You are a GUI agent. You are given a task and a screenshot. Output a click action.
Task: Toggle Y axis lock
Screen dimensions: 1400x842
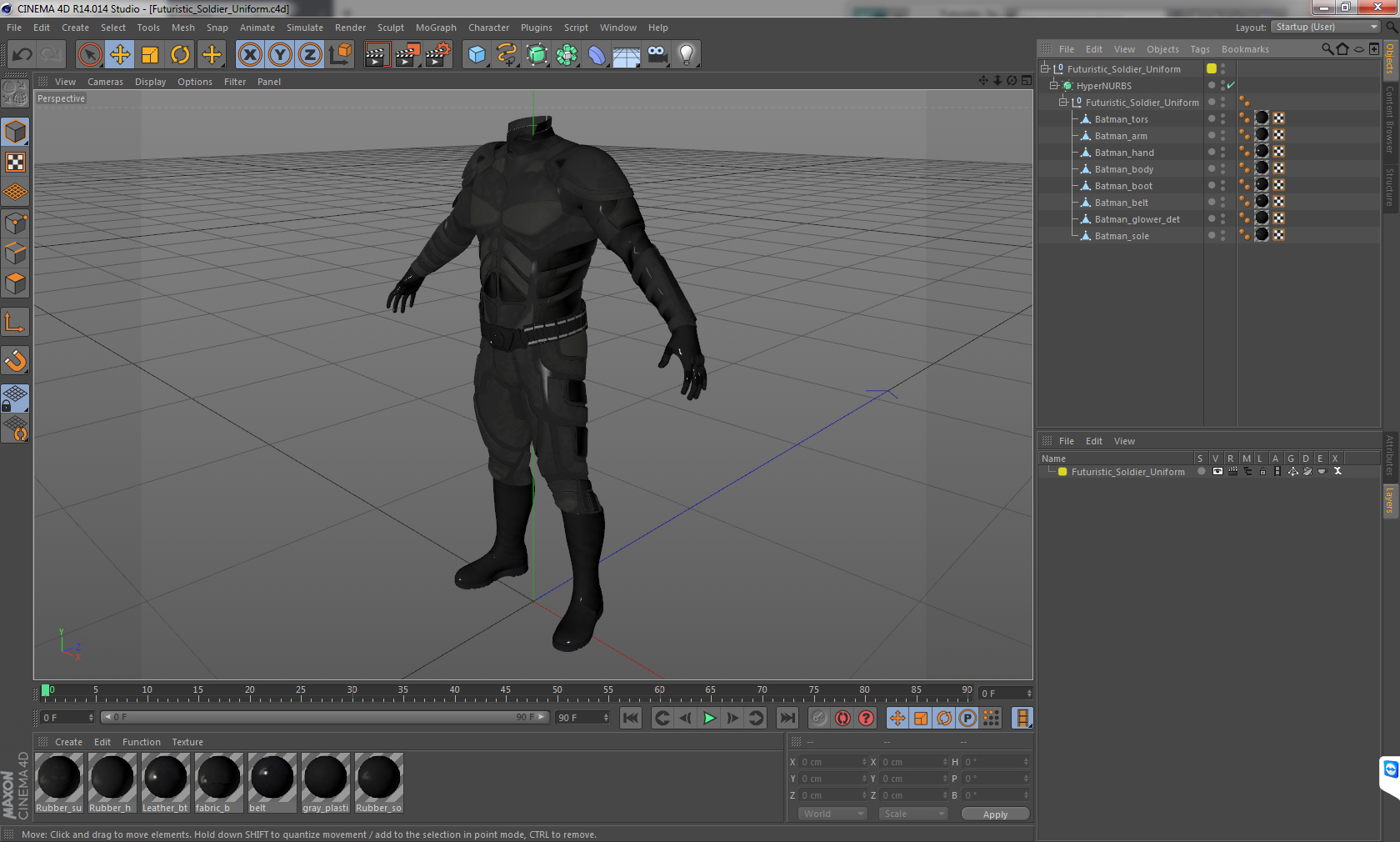(280, 55)
